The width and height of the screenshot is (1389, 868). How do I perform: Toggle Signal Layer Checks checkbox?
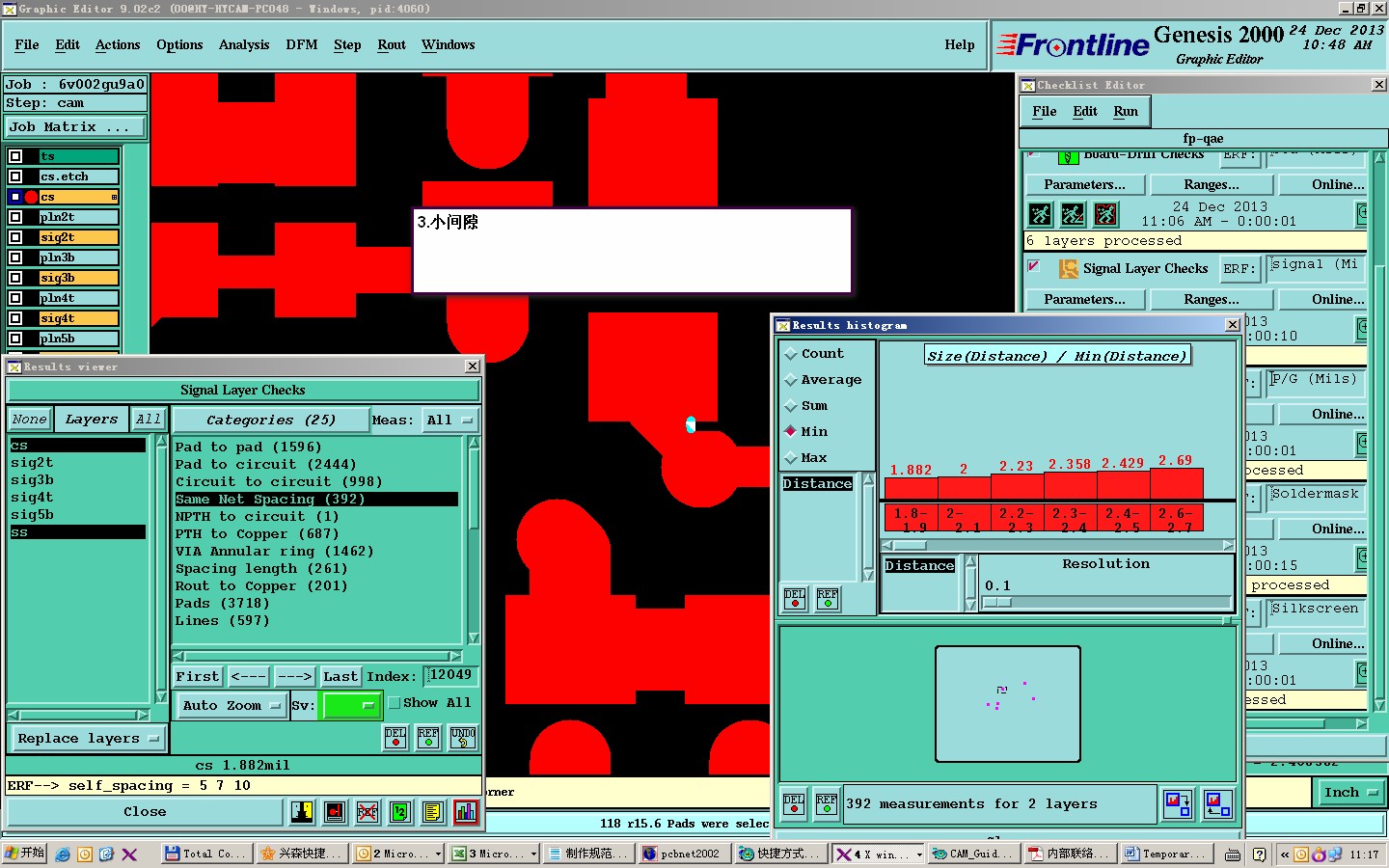[1033, 266]
